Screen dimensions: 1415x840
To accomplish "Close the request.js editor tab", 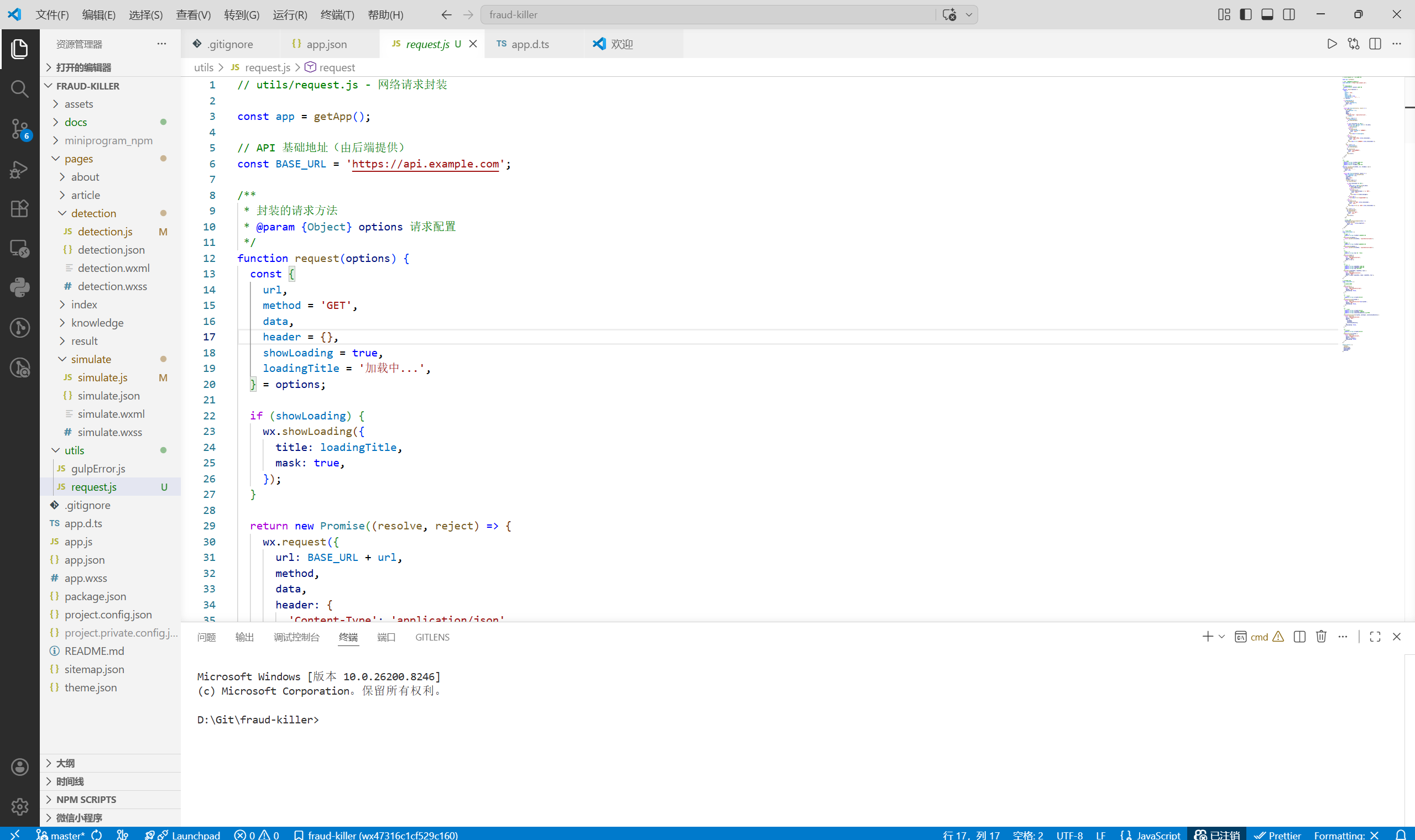I will 473,44.
